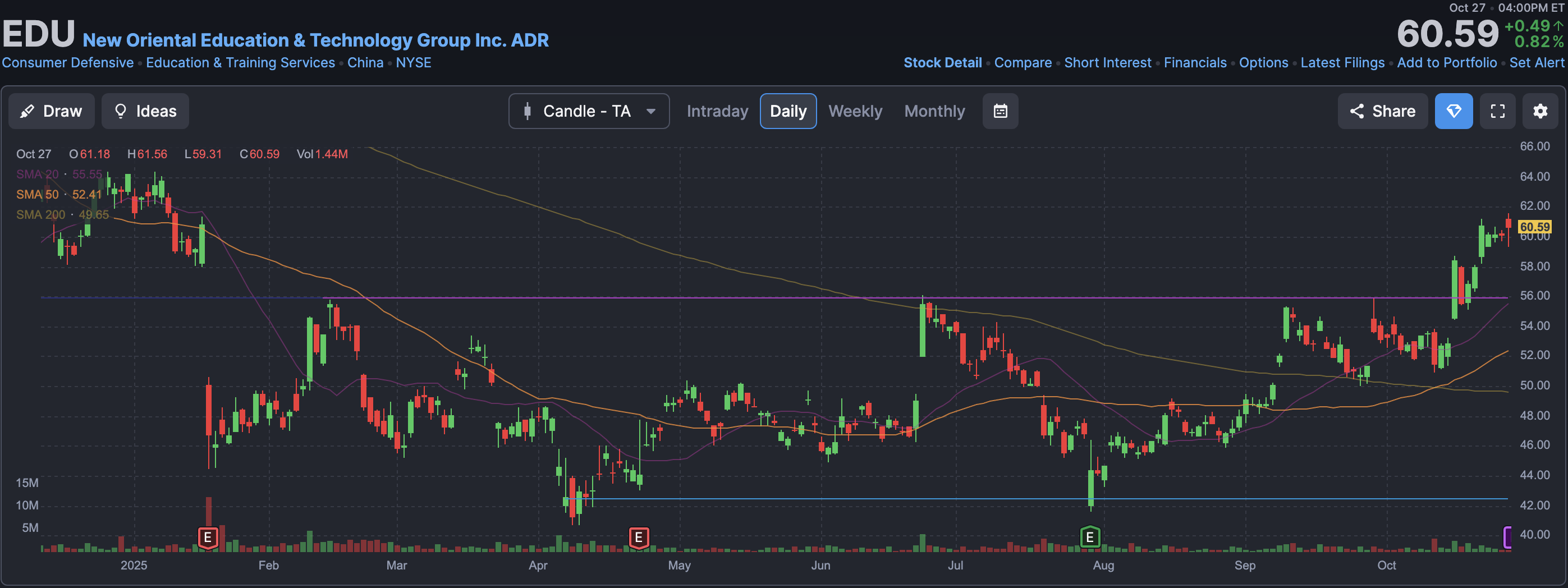Switch to Weekly timeframe

(855, 112)
